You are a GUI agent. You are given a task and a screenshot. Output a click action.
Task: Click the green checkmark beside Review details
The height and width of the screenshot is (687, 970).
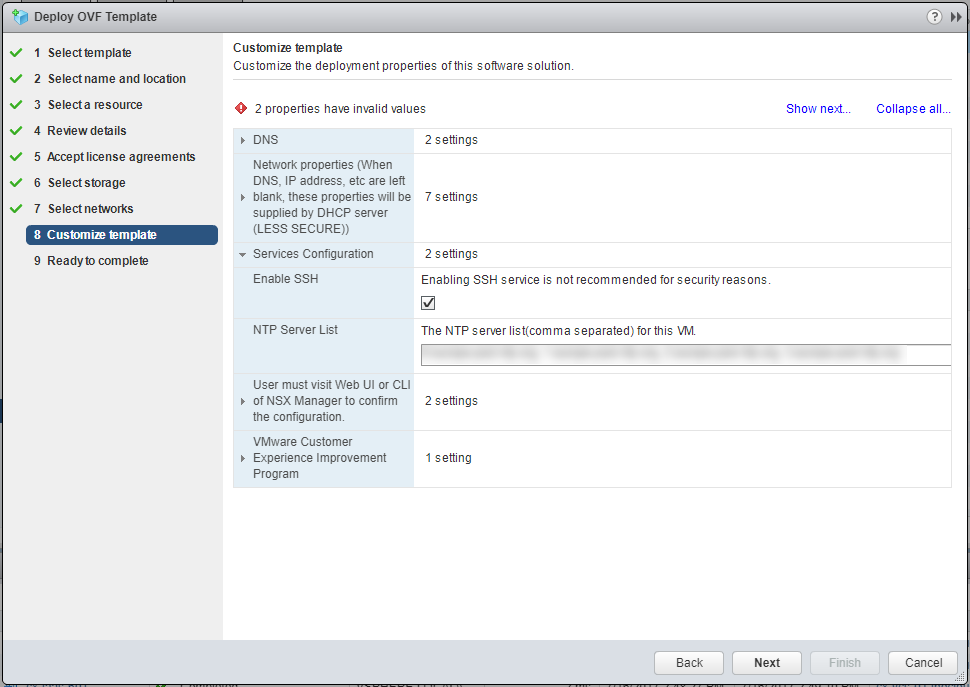tap(16, 131)
